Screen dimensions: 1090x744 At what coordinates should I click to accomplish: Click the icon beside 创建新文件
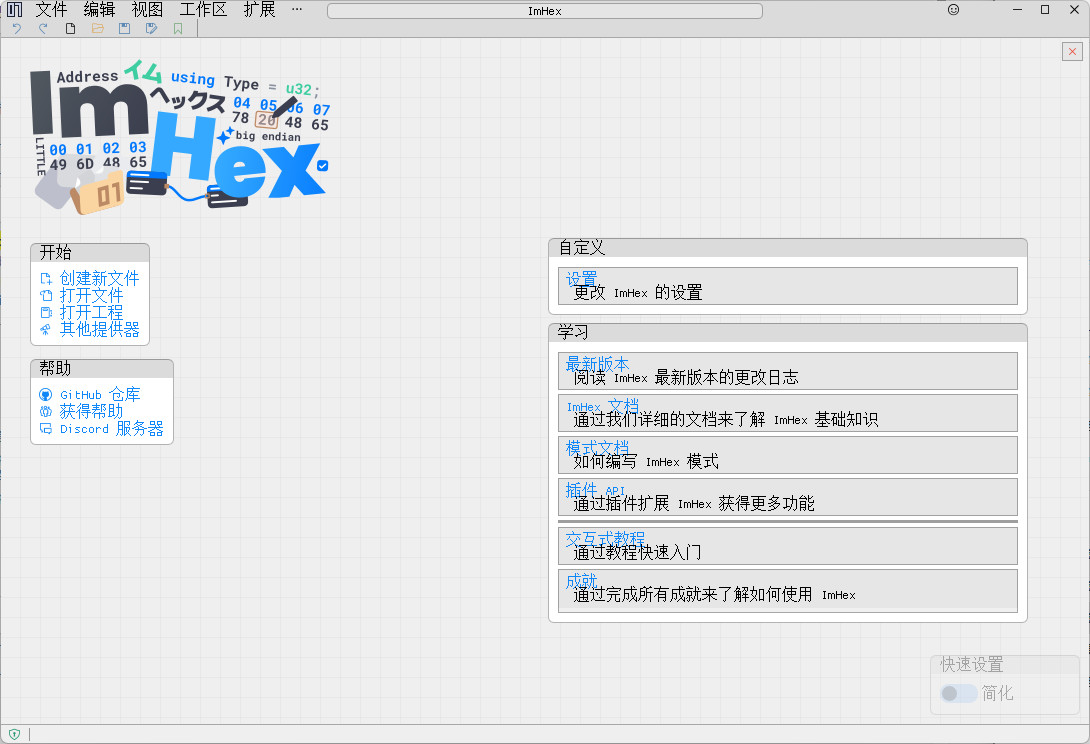pyautogui.click(x=46, y=279)
